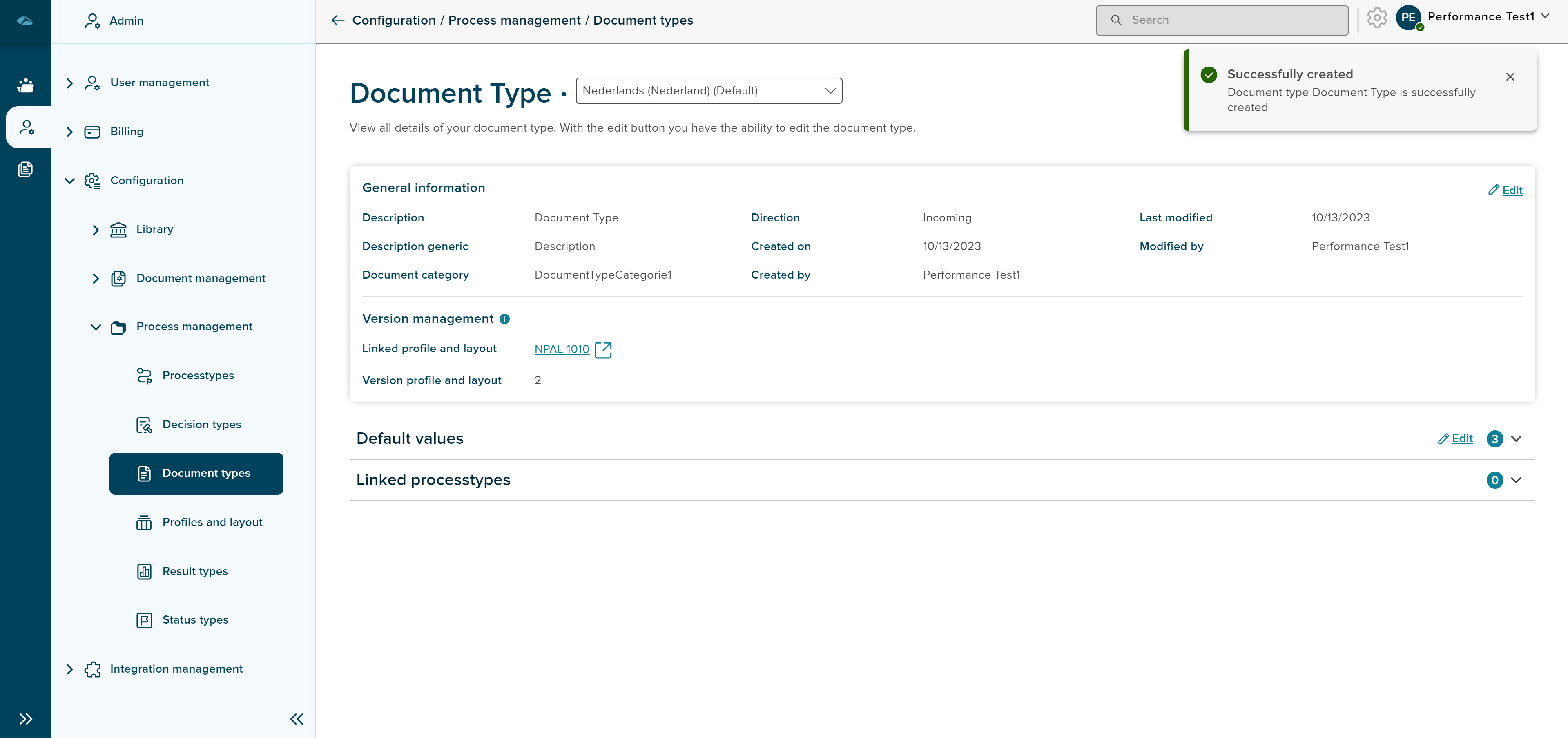Collapse the Process management tree node
The image size is (1568, 738).
pyautogui.click(x=96, y=327)
